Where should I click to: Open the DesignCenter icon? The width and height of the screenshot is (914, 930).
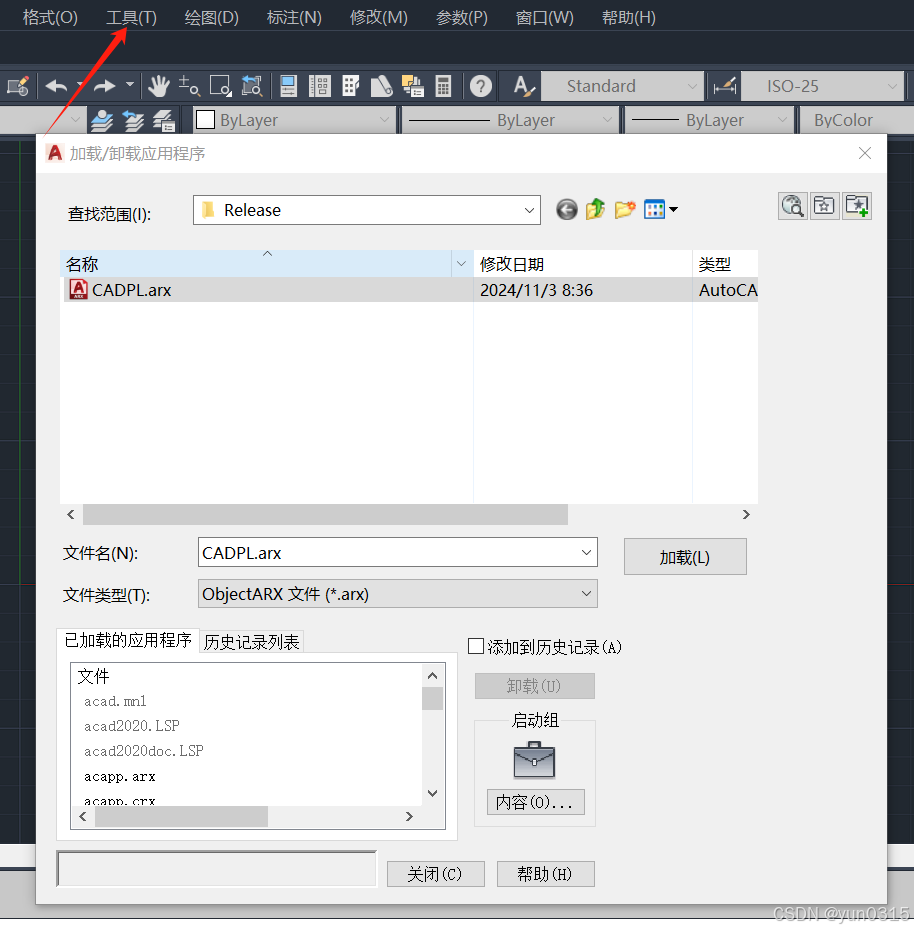coord(320,87)
